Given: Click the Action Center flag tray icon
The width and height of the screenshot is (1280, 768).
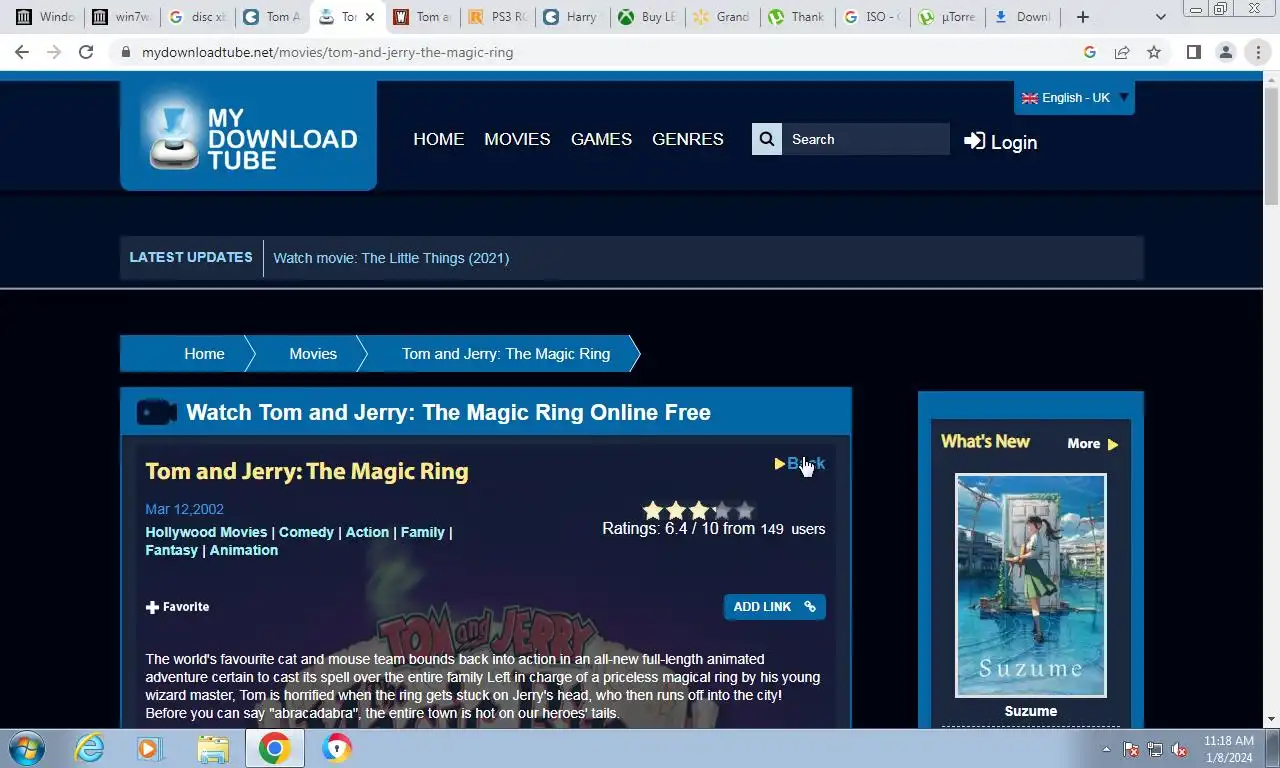Looking at the screenshot, I should 1131,749.
